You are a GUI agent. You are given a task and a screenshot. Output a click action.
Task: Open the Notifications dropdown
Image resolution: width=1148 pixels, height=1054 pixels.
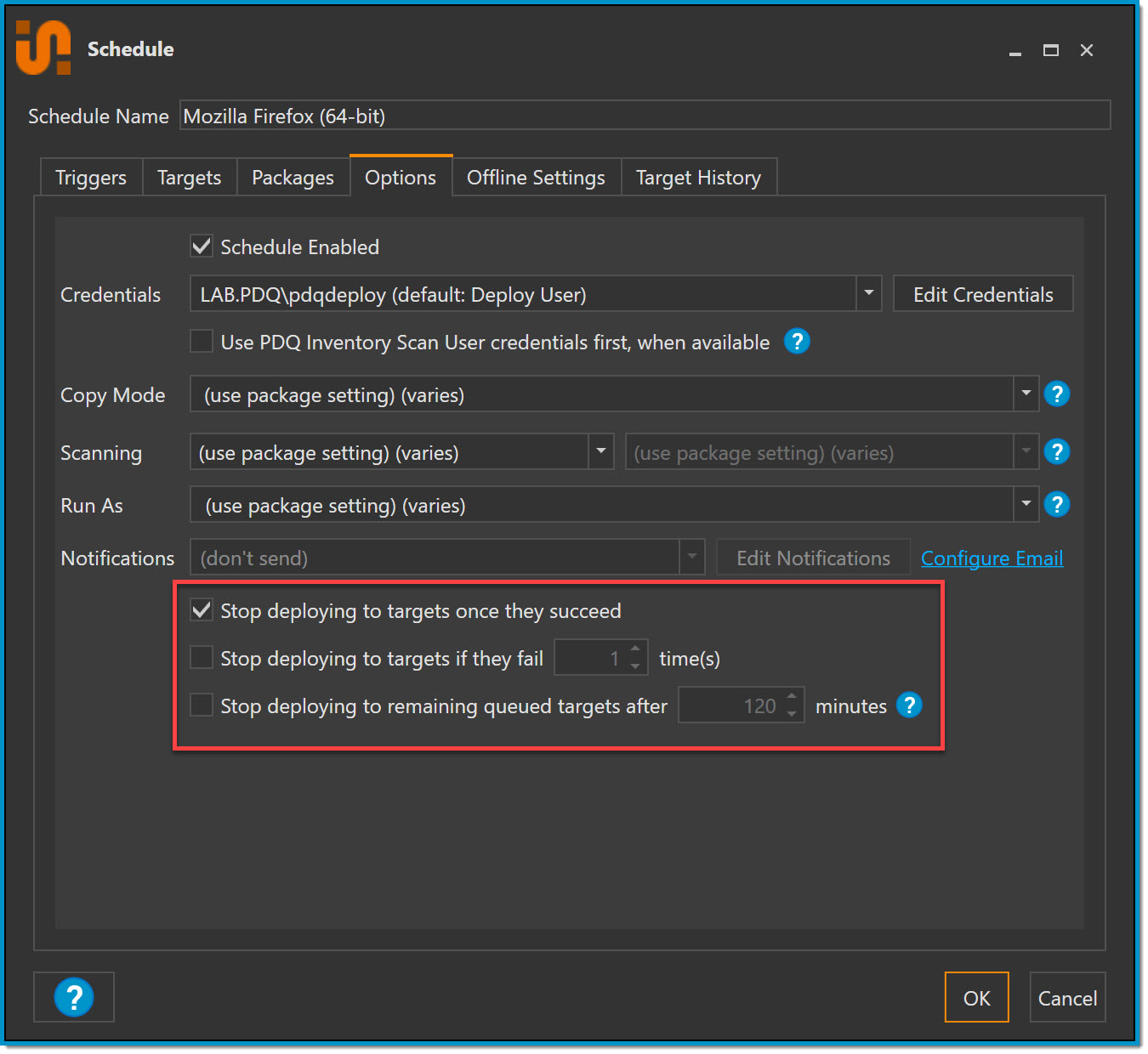click(447, 558)
